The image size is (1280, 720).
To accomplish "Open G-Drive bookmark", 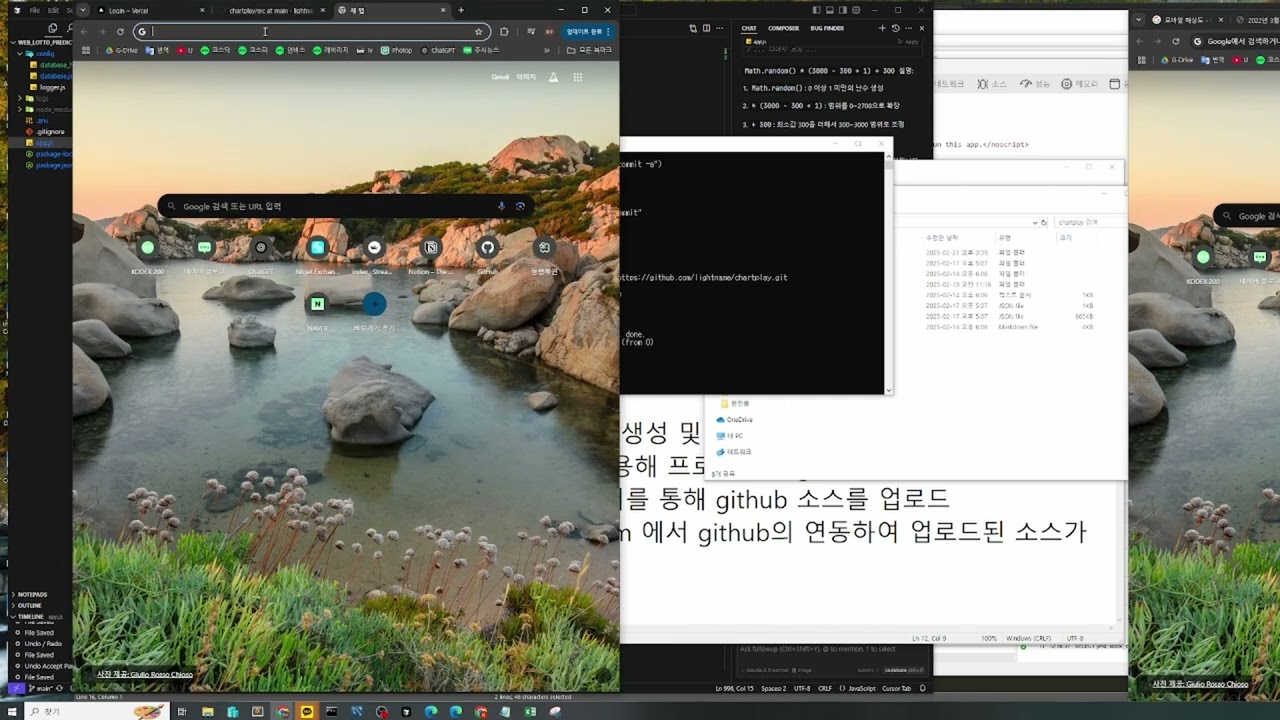I will [122, 49].
